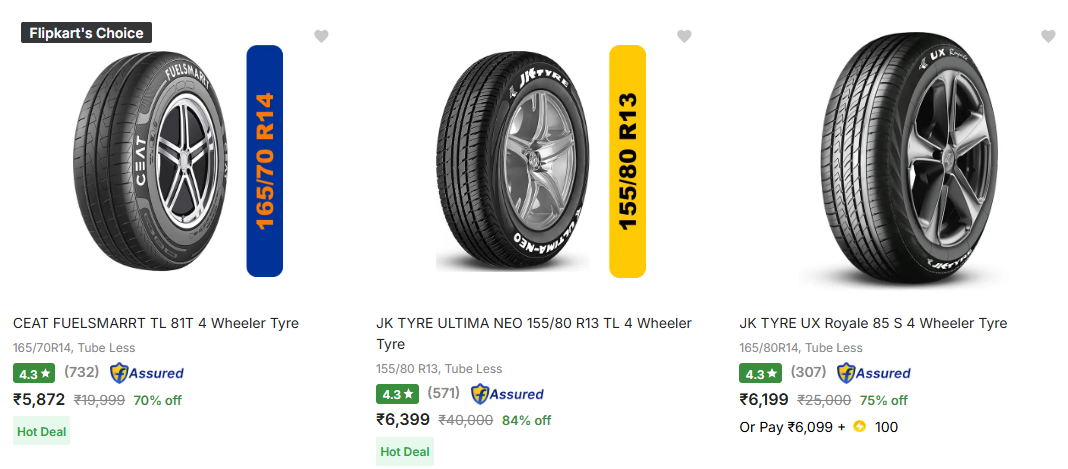Click Hot Deal tag under Ultima Neo tyre
This screenshot has height=469, width=1068.
click(x=405, y=452)
